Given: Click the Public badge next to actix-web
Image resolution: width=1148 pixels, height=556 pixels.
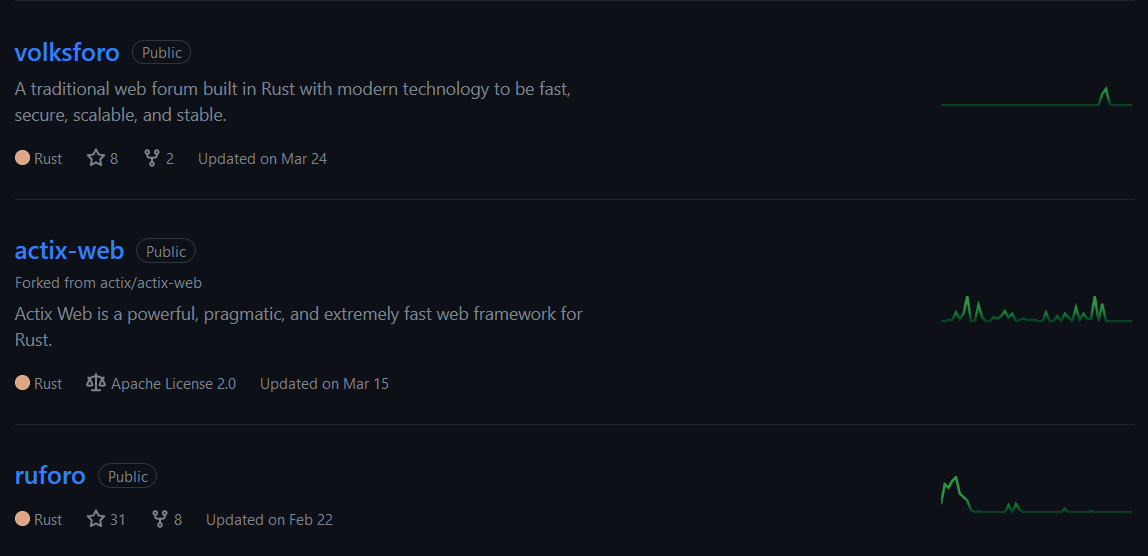Looking at the screenshot, I should [166, 251].
